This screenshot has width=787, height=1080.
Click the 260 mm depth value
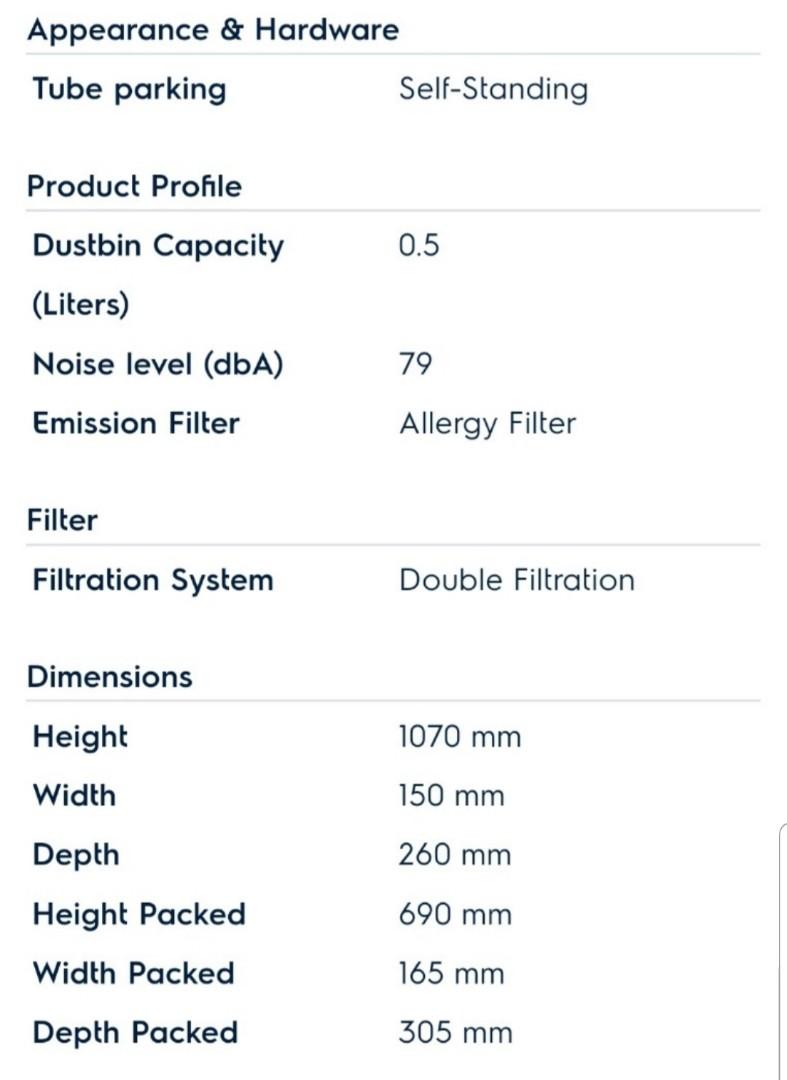(x=454, y=856)
